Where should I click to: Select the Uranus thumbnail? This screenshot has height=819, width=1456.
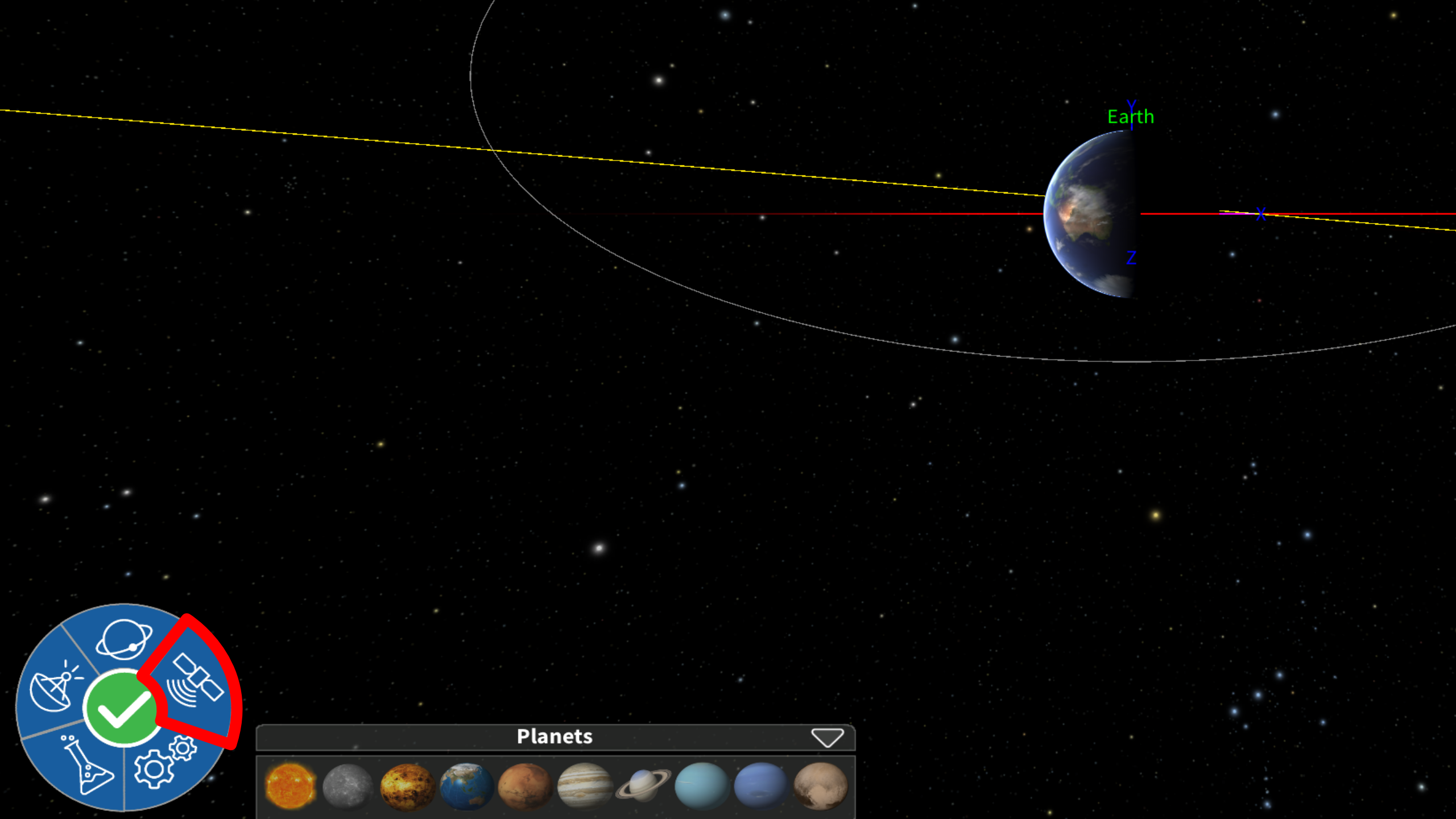(702, 786)
